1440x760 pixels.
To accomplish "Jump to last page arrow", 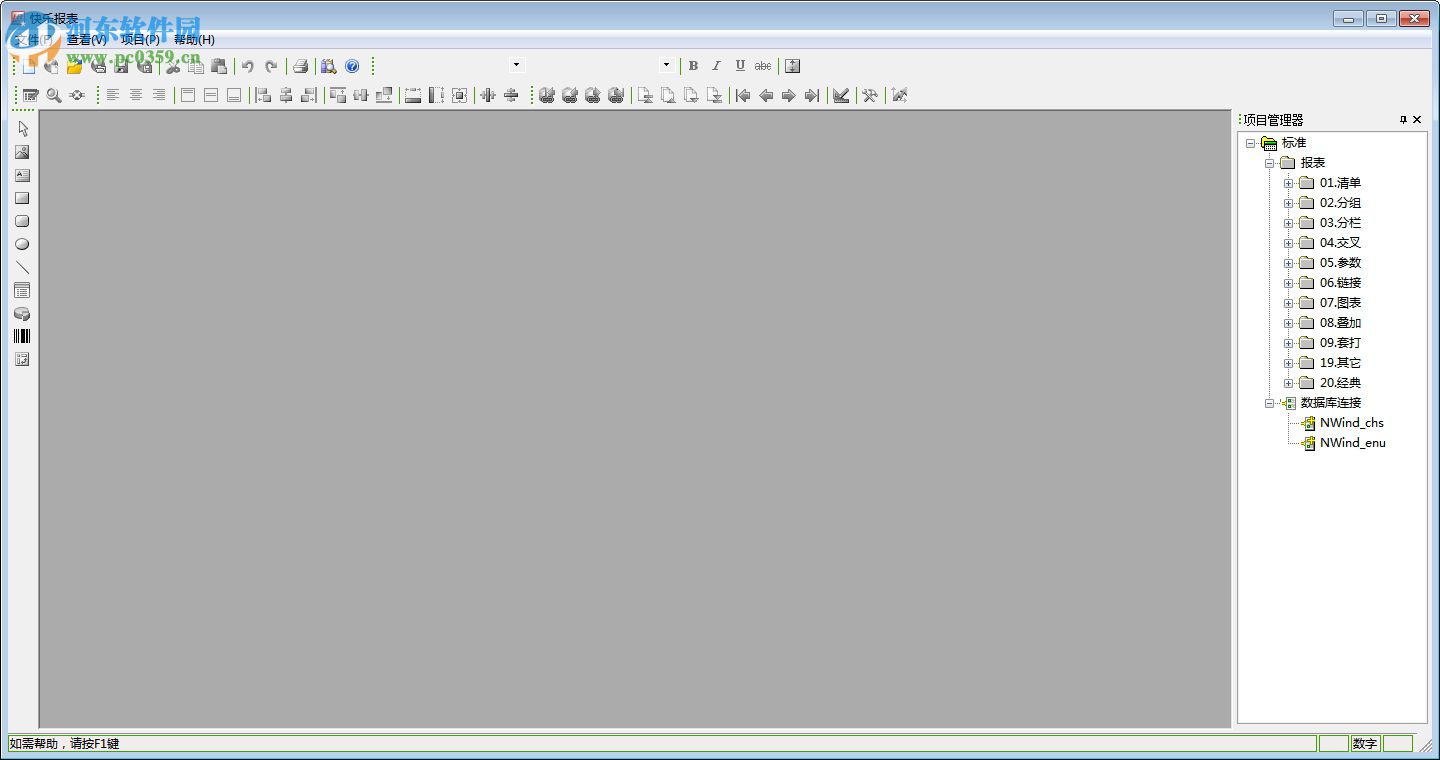I will 812,95.
